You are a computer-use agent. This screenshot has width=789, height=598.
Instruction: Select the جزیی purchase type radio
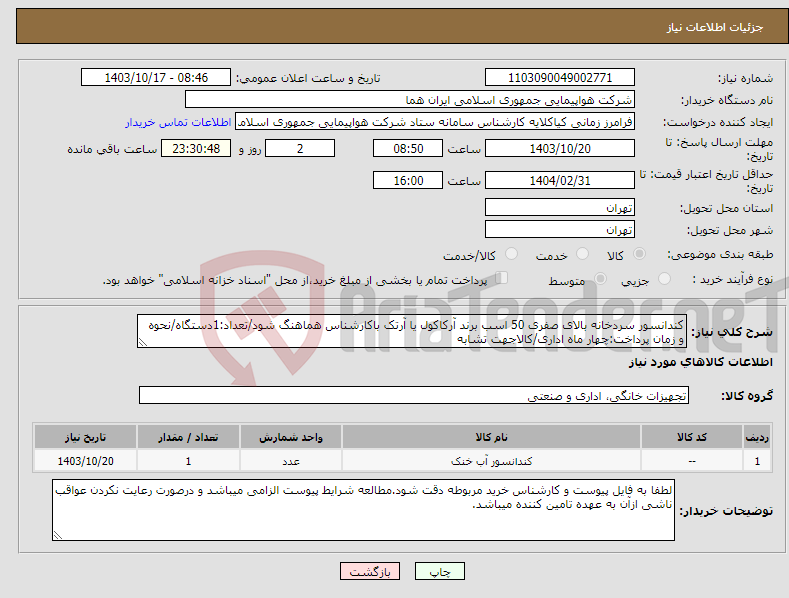point(664,278)
